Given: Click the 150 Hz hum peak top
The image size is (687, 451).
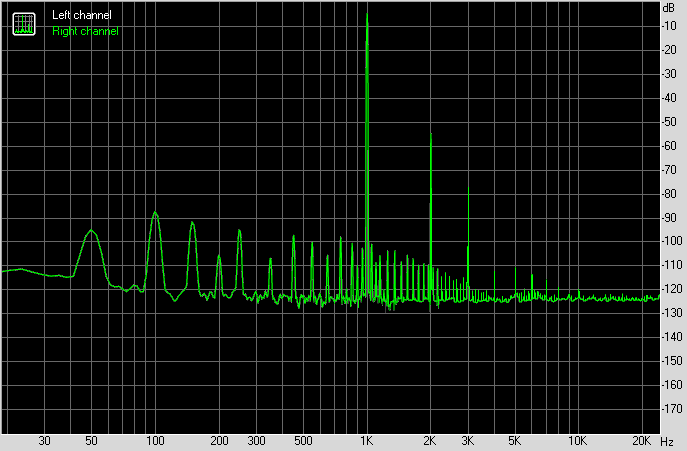Looking at the screenshot, I should click(192, 223).
